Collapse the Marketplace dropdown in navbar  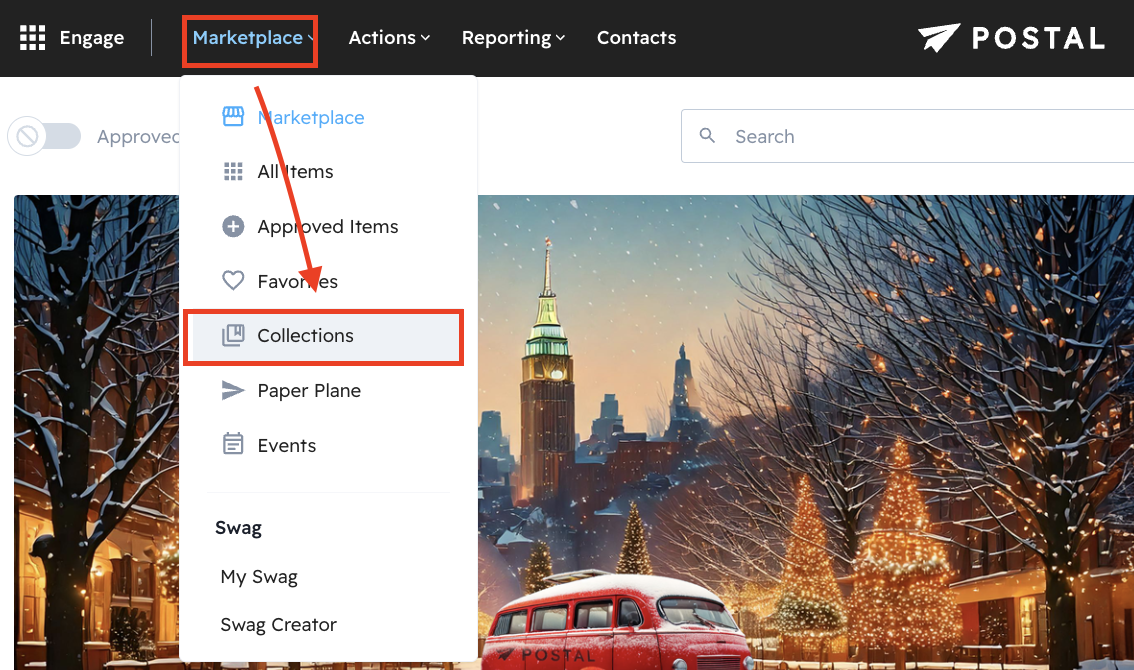click(x=252, y=38)
